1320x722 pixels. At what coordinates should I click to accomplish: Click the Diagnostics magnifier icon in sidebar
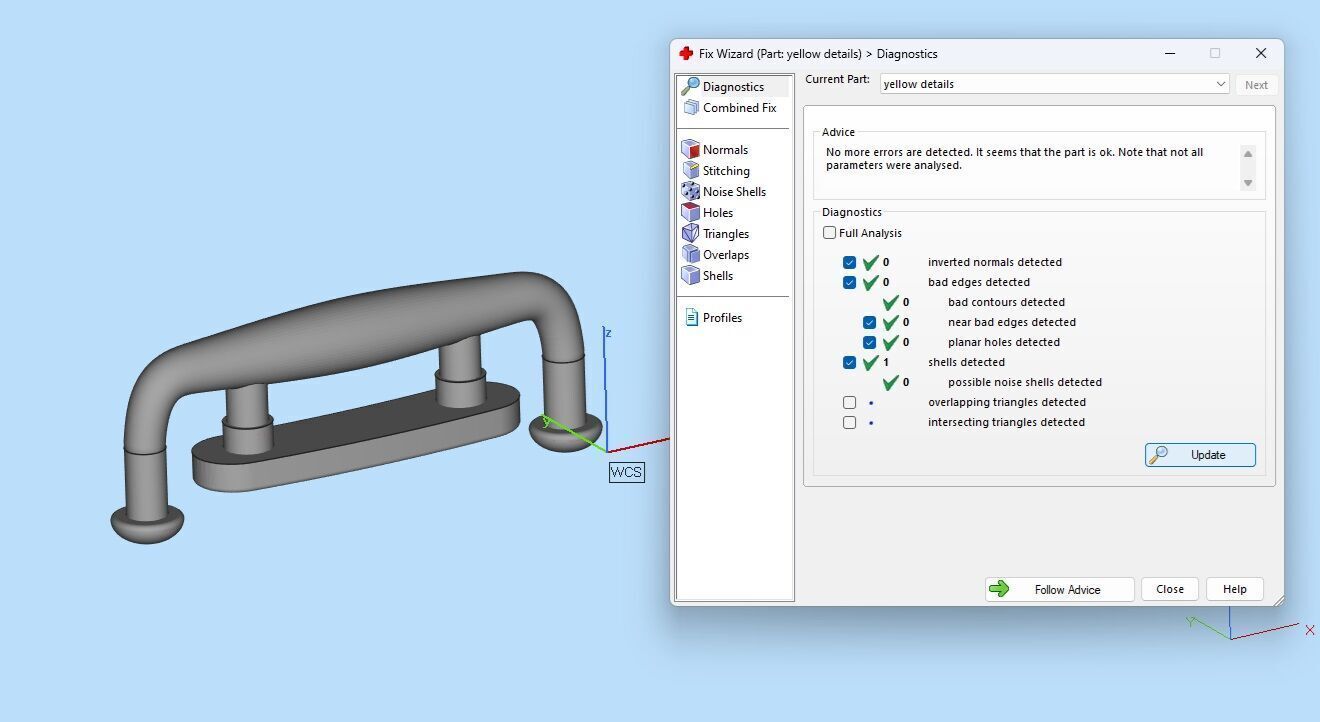(690, 87)
